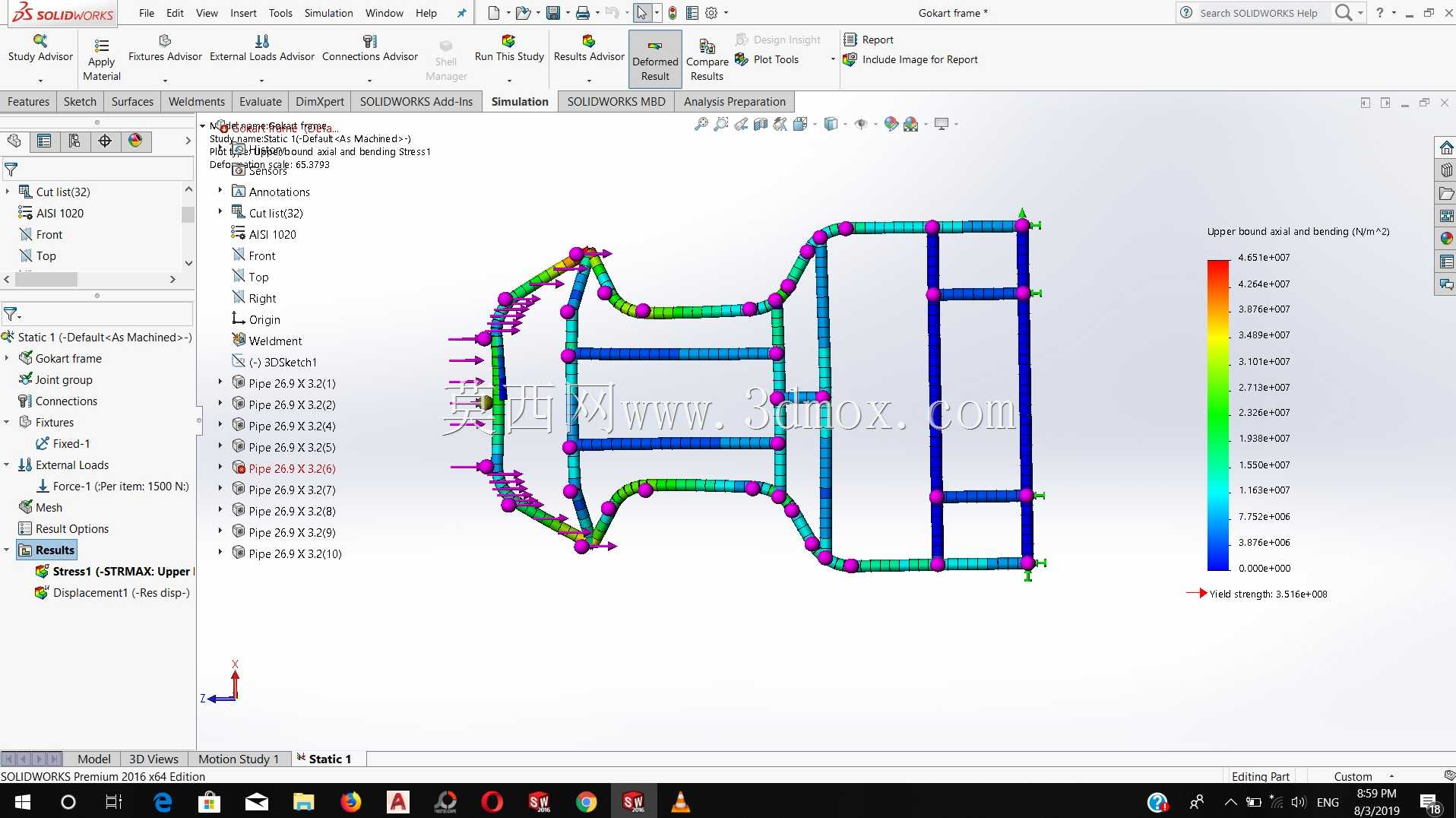Open the Fixtures Advisor dropdown arrow
Viewport: 1456px width, 818px height.
[x=165, y=81]
